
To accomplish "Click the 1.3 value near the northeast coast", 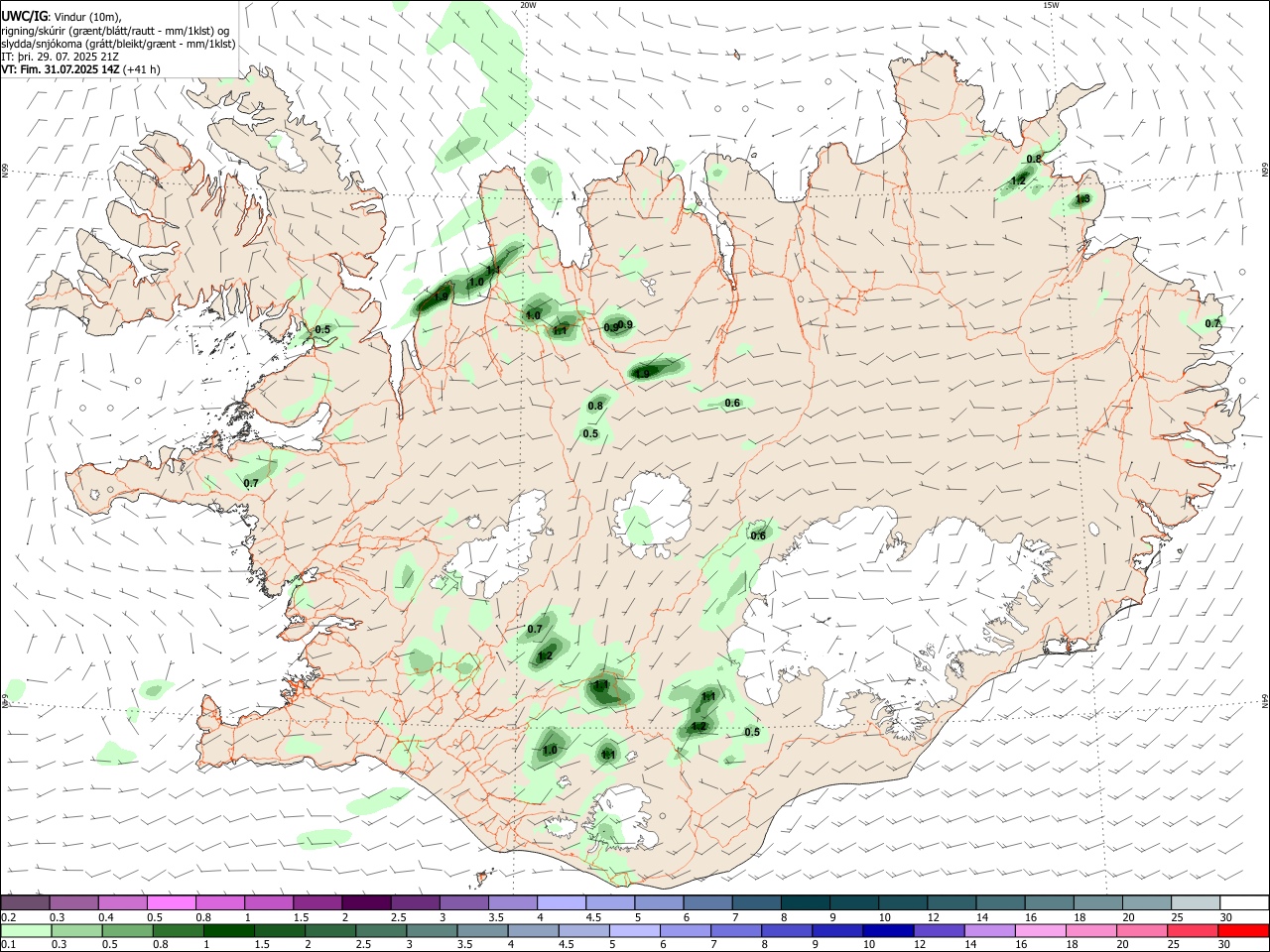I will tap(1082, 198).
